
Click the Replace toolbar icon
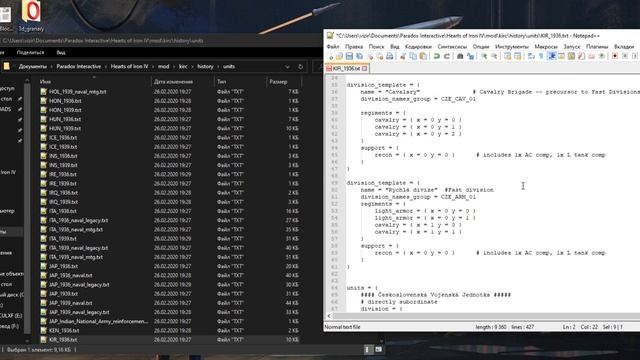[470, 56]
